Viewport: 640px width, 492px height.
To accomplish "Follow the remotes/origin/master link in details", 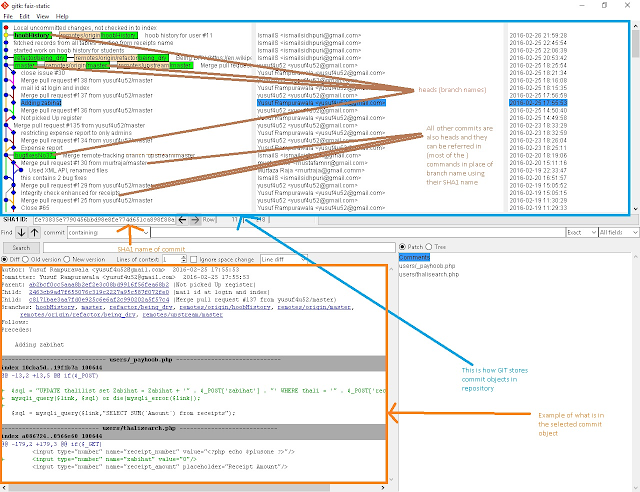I will pyautogui.click(x=314, y=307).
